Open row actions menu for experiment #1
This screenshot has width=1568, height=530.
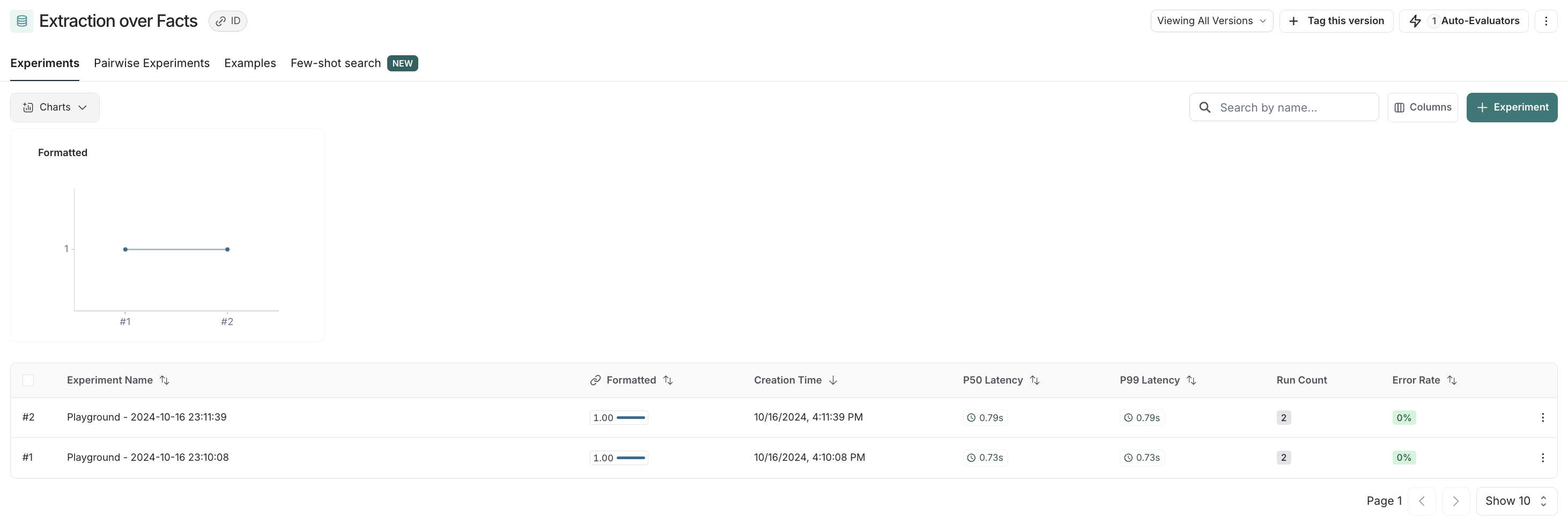(x=1542, y=458)
